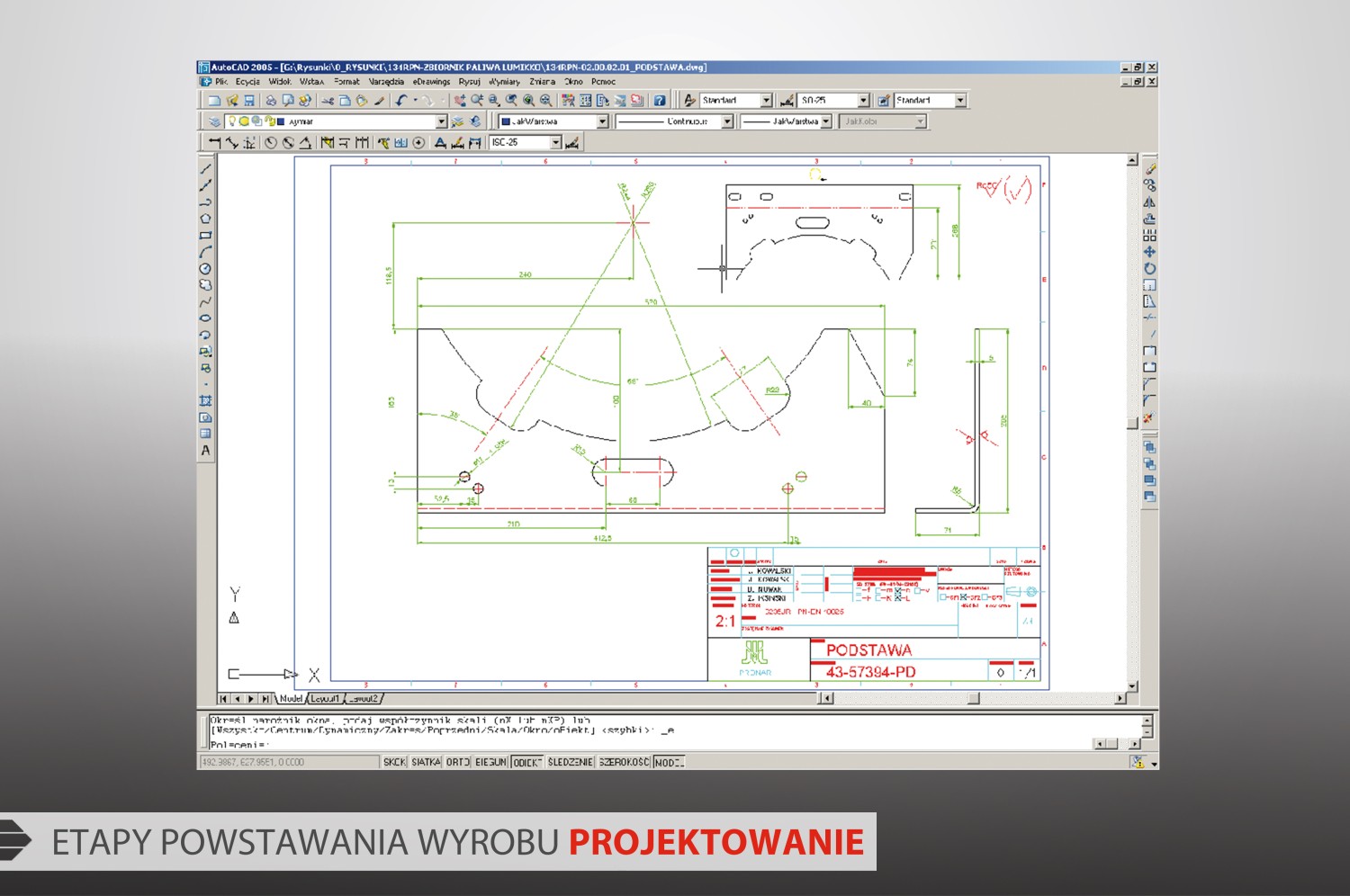Switch to the Layout1 tab

pyautogui.click(x=325, y=698)
